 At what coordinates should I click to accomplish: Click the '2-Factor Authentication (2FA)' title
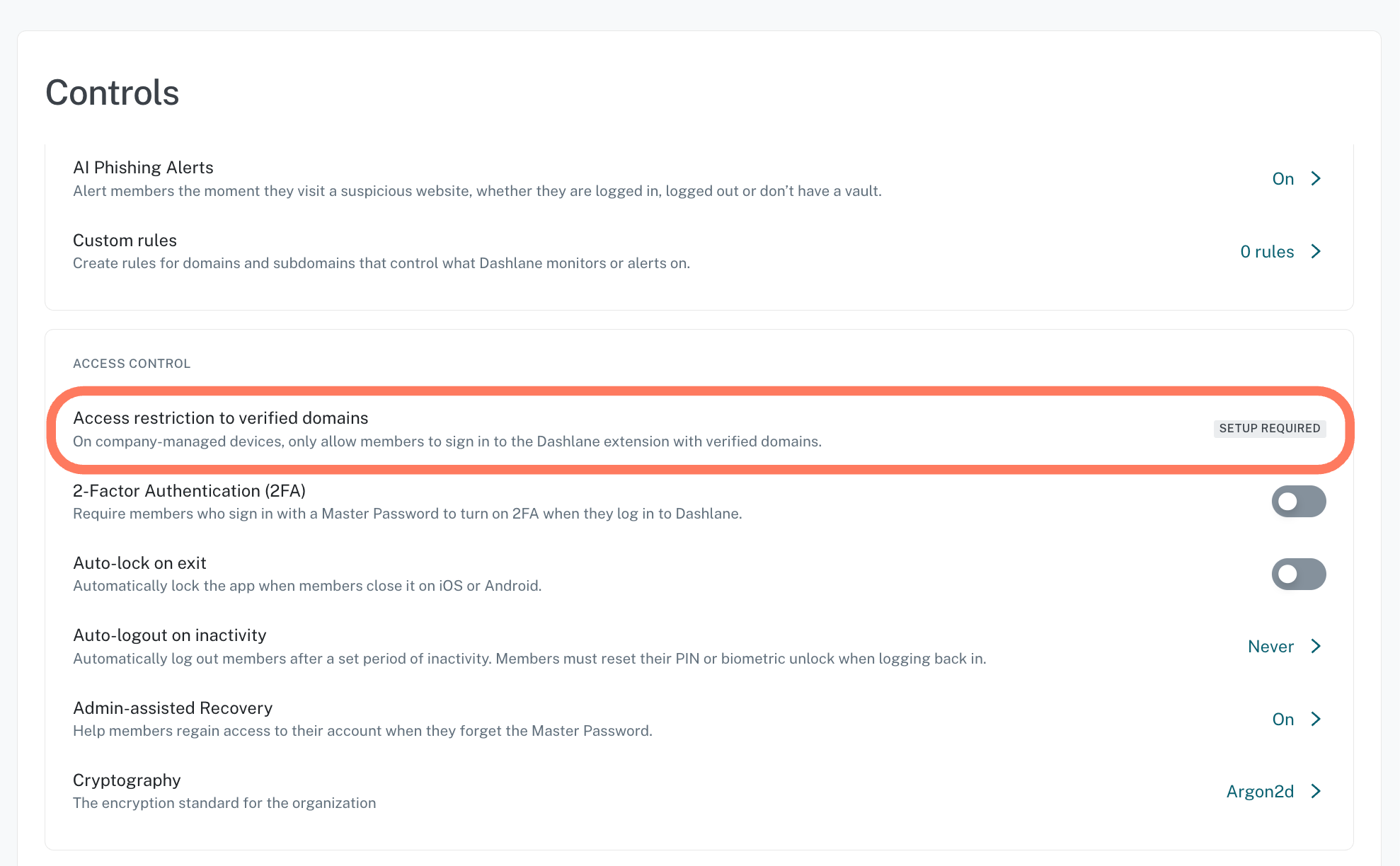click(189, 490)
